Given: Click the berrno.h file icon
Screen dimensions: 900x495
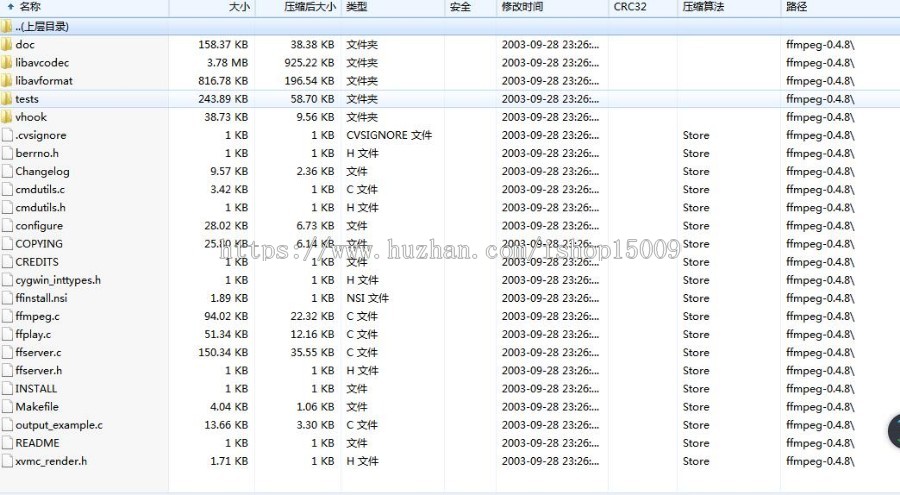Looking at the screenshot, I should click(7, 153).
